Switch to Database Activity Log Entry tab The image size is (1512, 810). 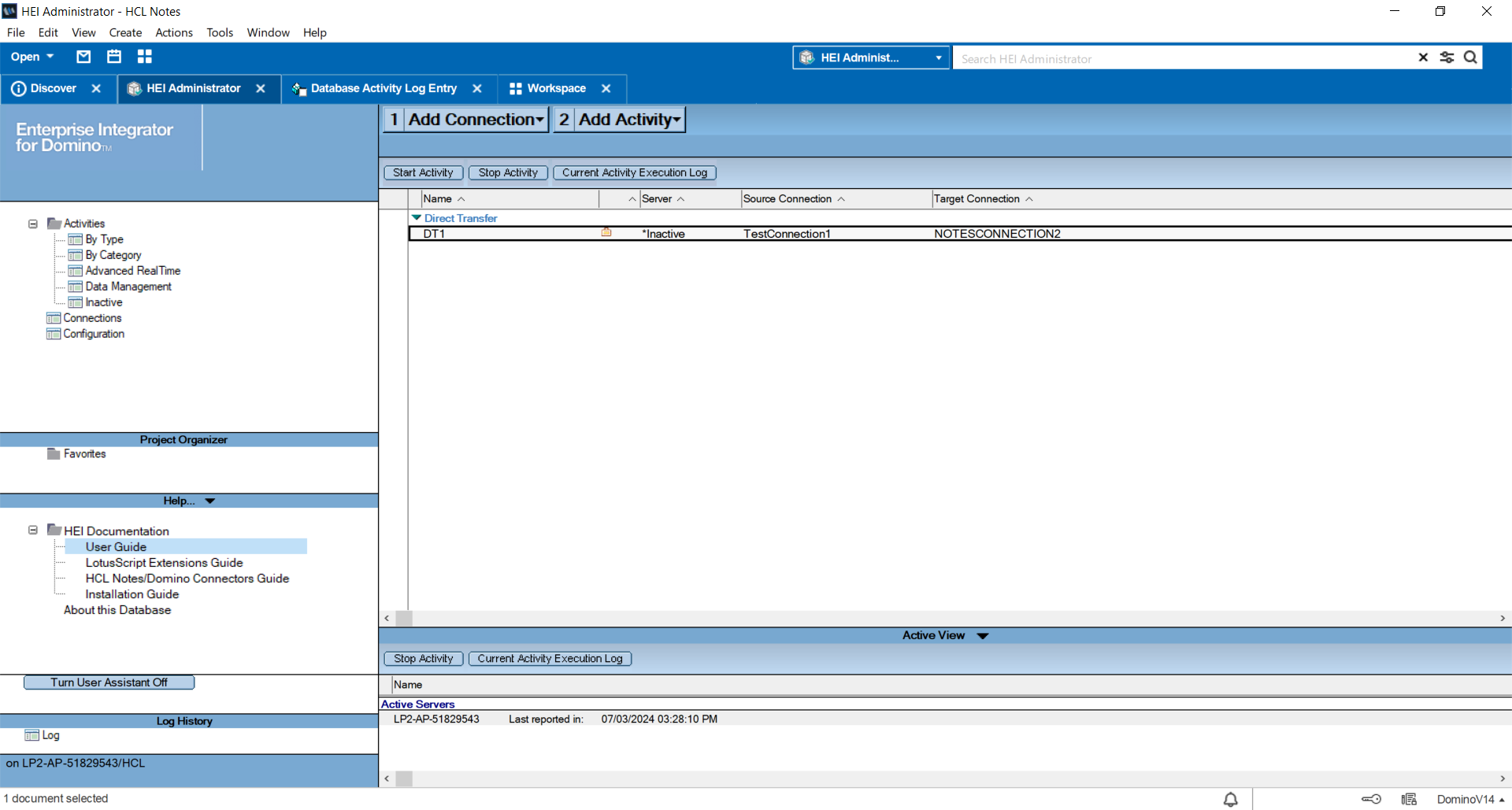tap(384, 88)
